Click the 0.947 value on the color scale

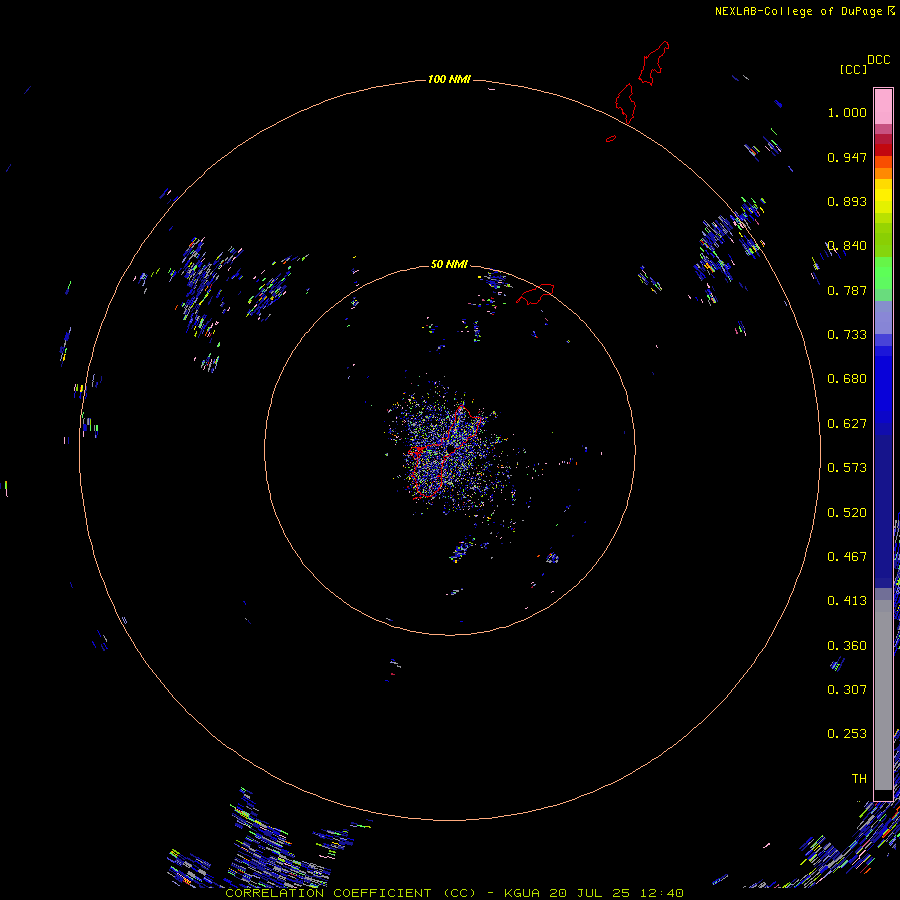click(847, 157)
